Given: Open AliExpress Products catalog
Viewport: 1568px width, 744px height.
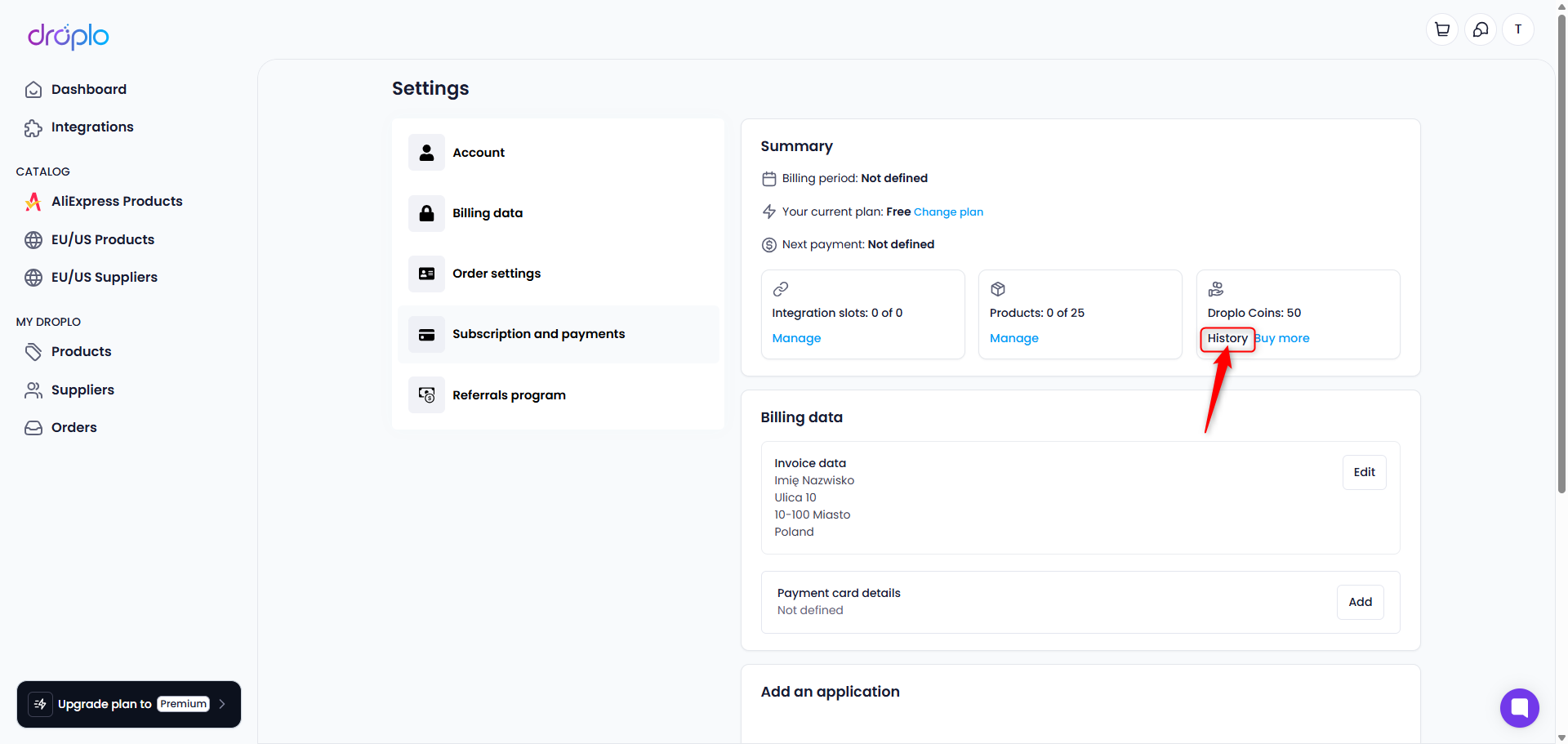Looking at the screenshot, I should tap(116, 202).
